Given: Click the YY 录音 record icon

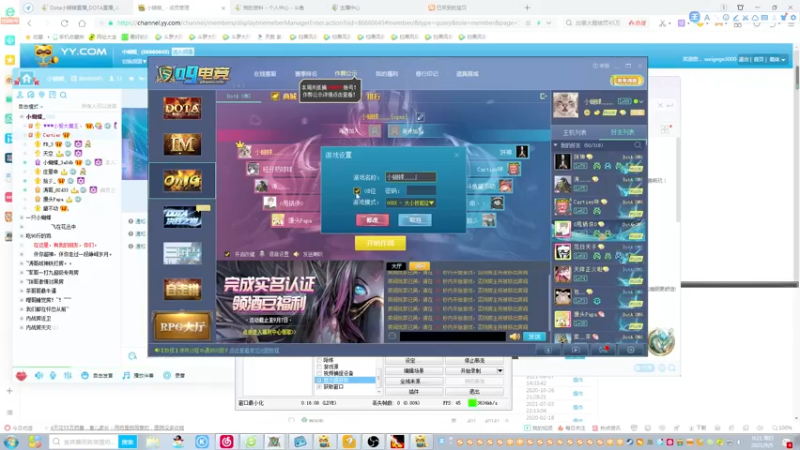Looking at the screenshot, I should 167,376.
